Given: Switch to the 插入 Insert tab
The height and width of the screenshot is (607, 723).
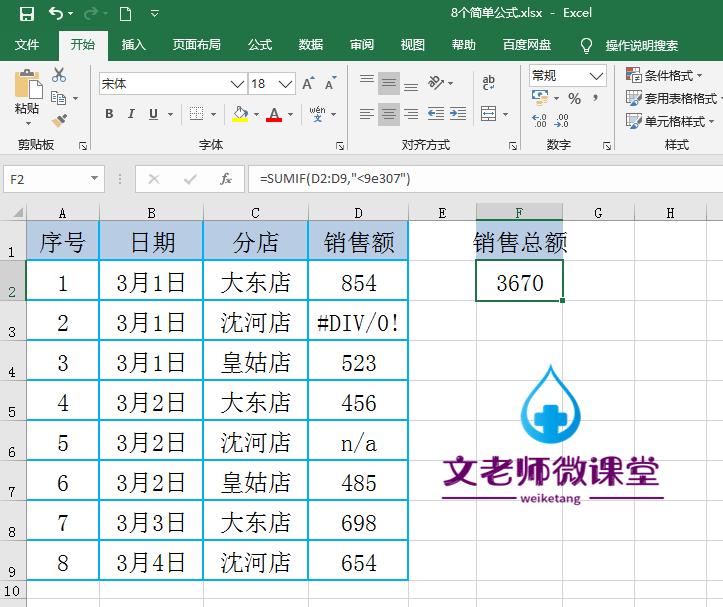Looking at the screenshot, I should pos(134,45).
